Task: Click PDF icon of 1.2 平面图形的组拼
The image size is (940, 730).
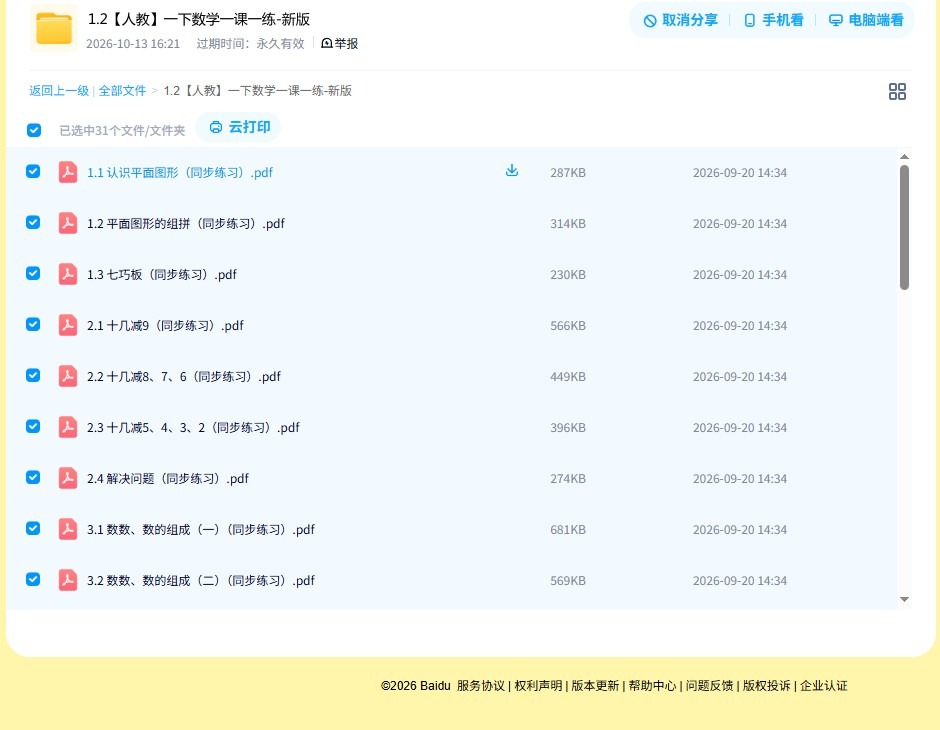Action: 68,223
